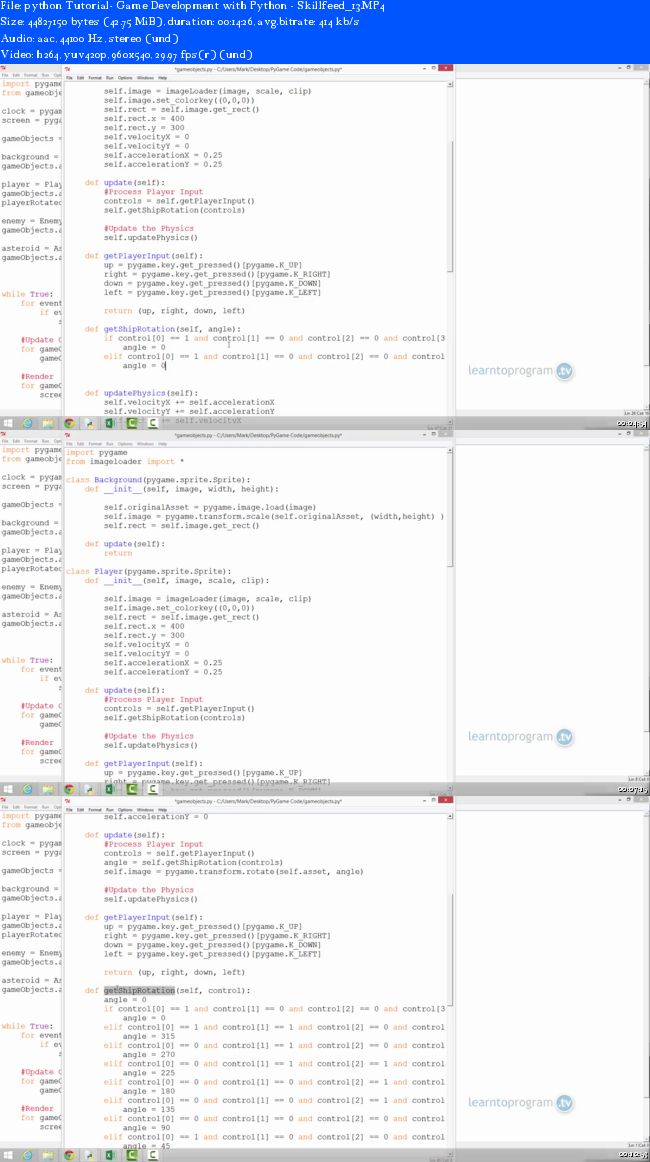Image resolution: width=650 pixels, height=1162 pixels.
Task: Click gameobjects.py title bar in angle = 315 frame
Action: (258, 800)
